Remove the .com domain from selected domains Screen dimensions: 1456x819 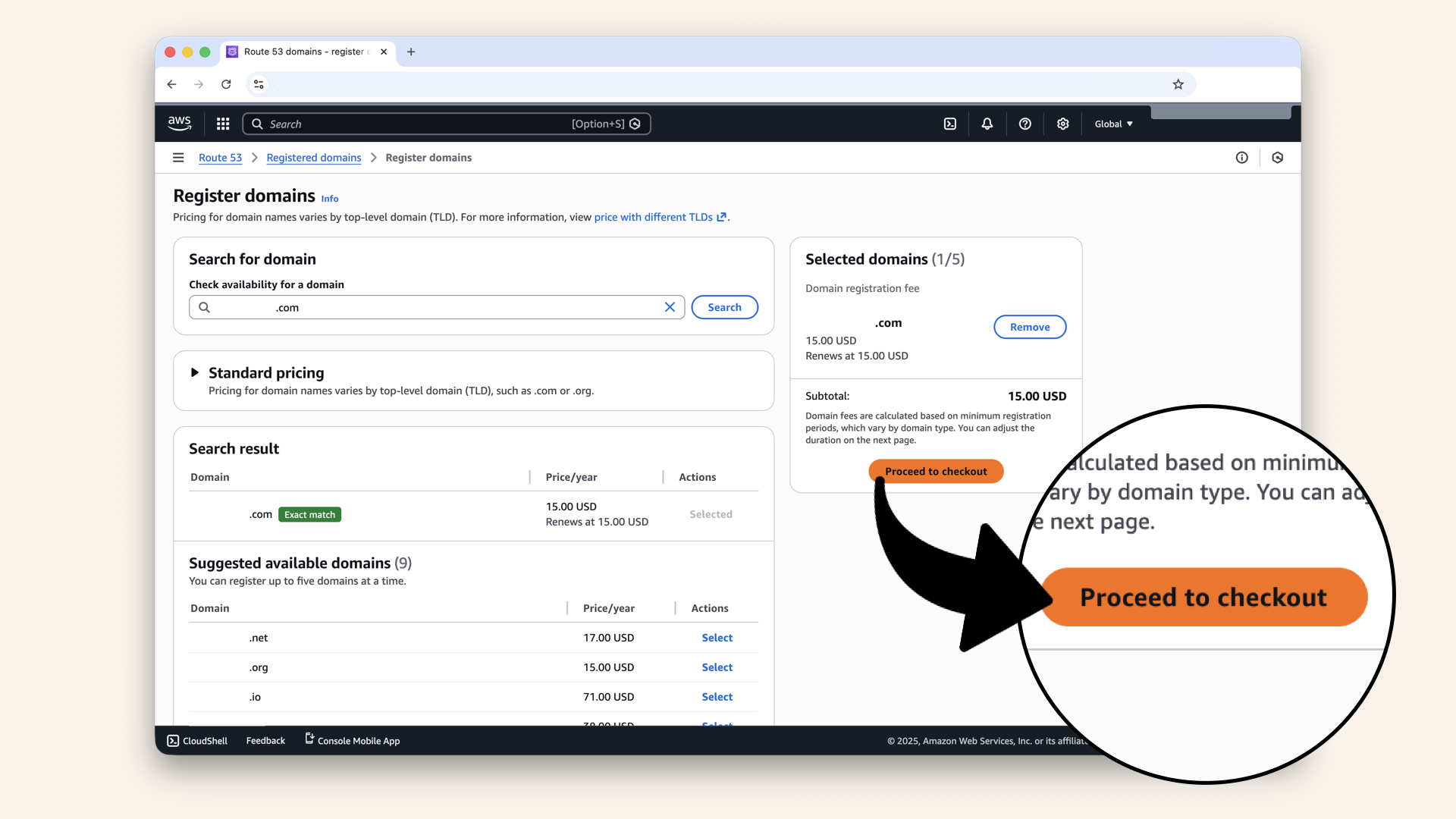pos(1030,326)
